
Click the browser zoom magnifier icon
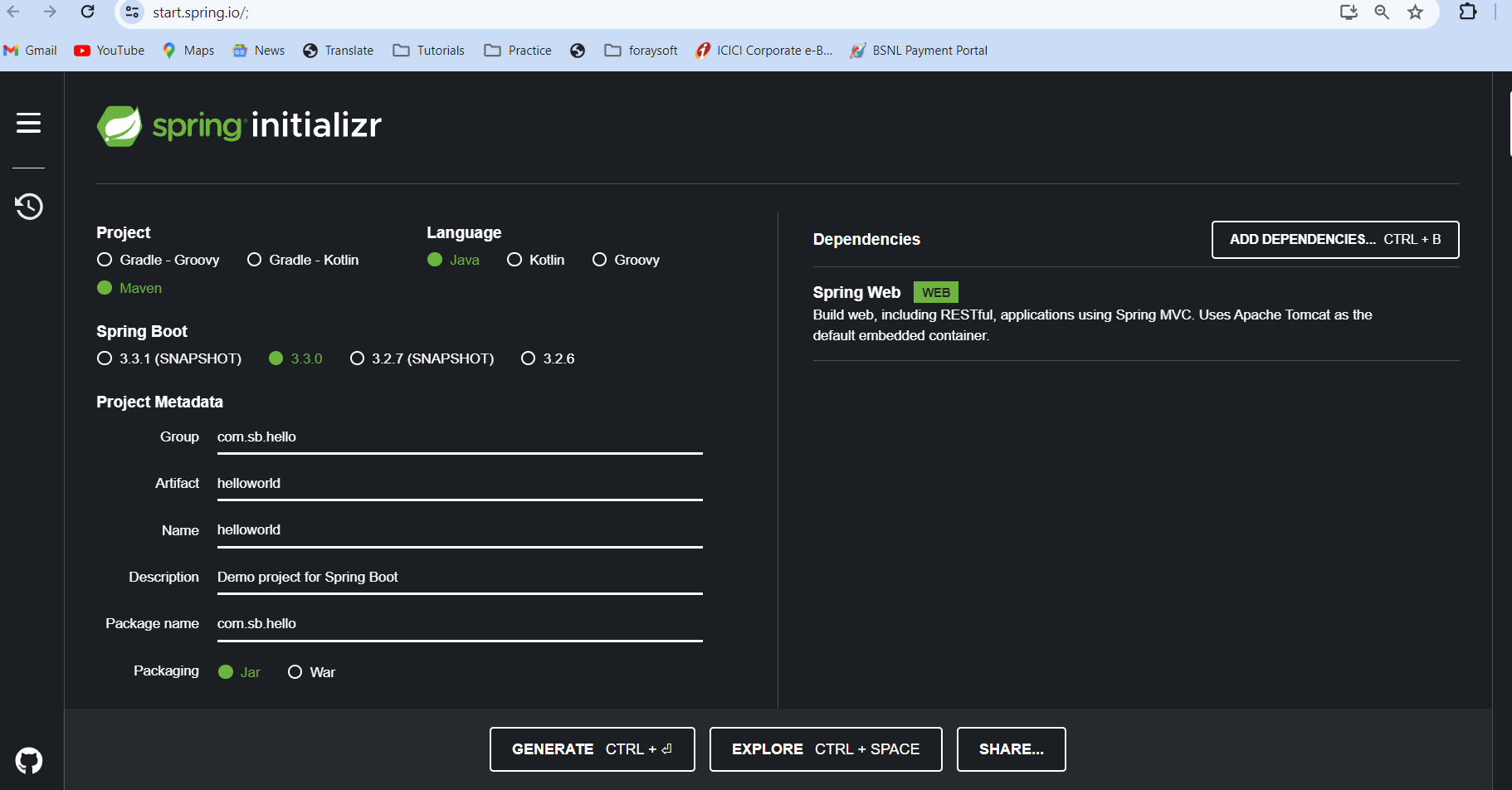(x=1382, y=12)
